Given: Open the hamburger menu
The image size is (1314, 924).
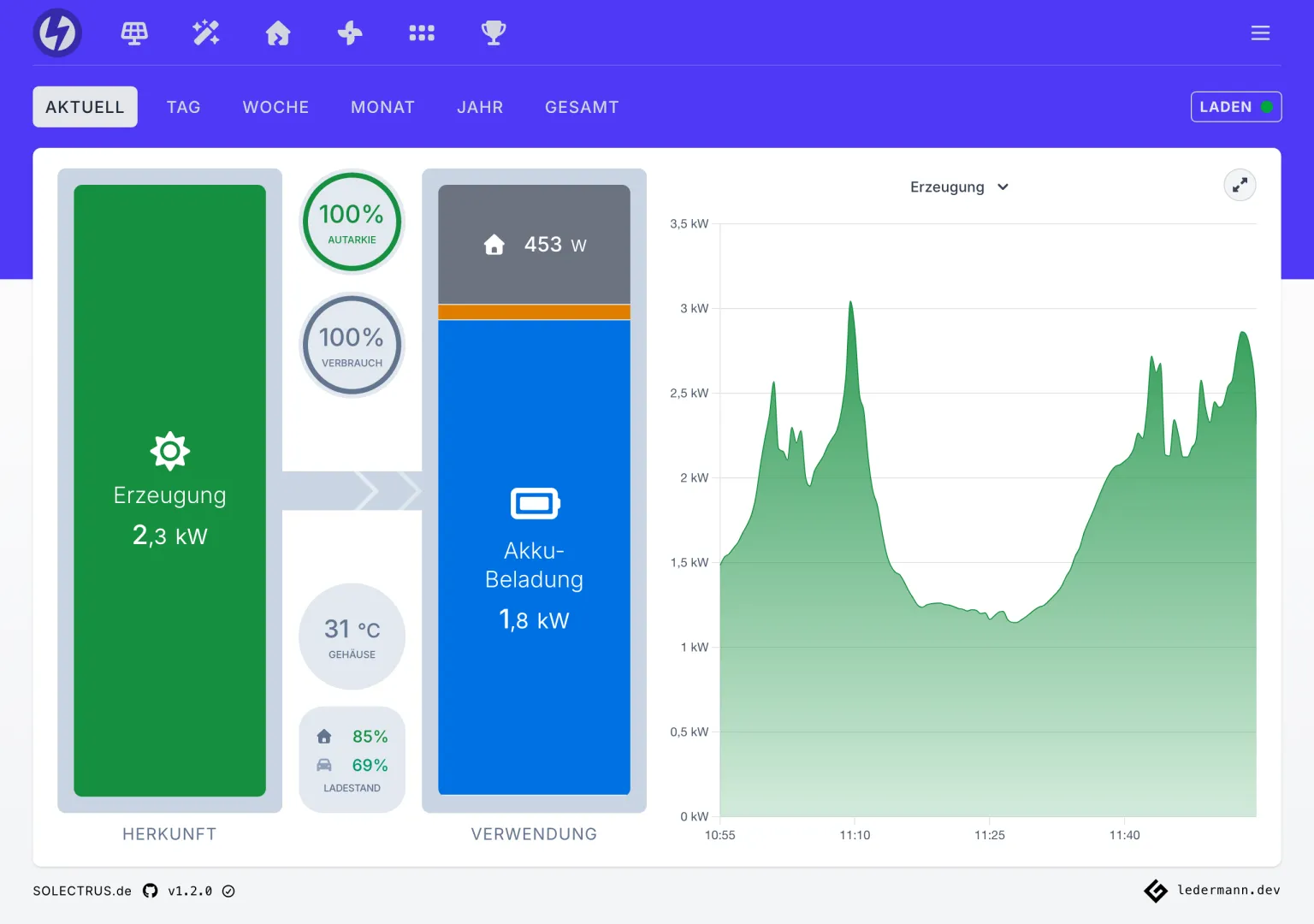Looking at the screenshot, I should [1260, 33].
